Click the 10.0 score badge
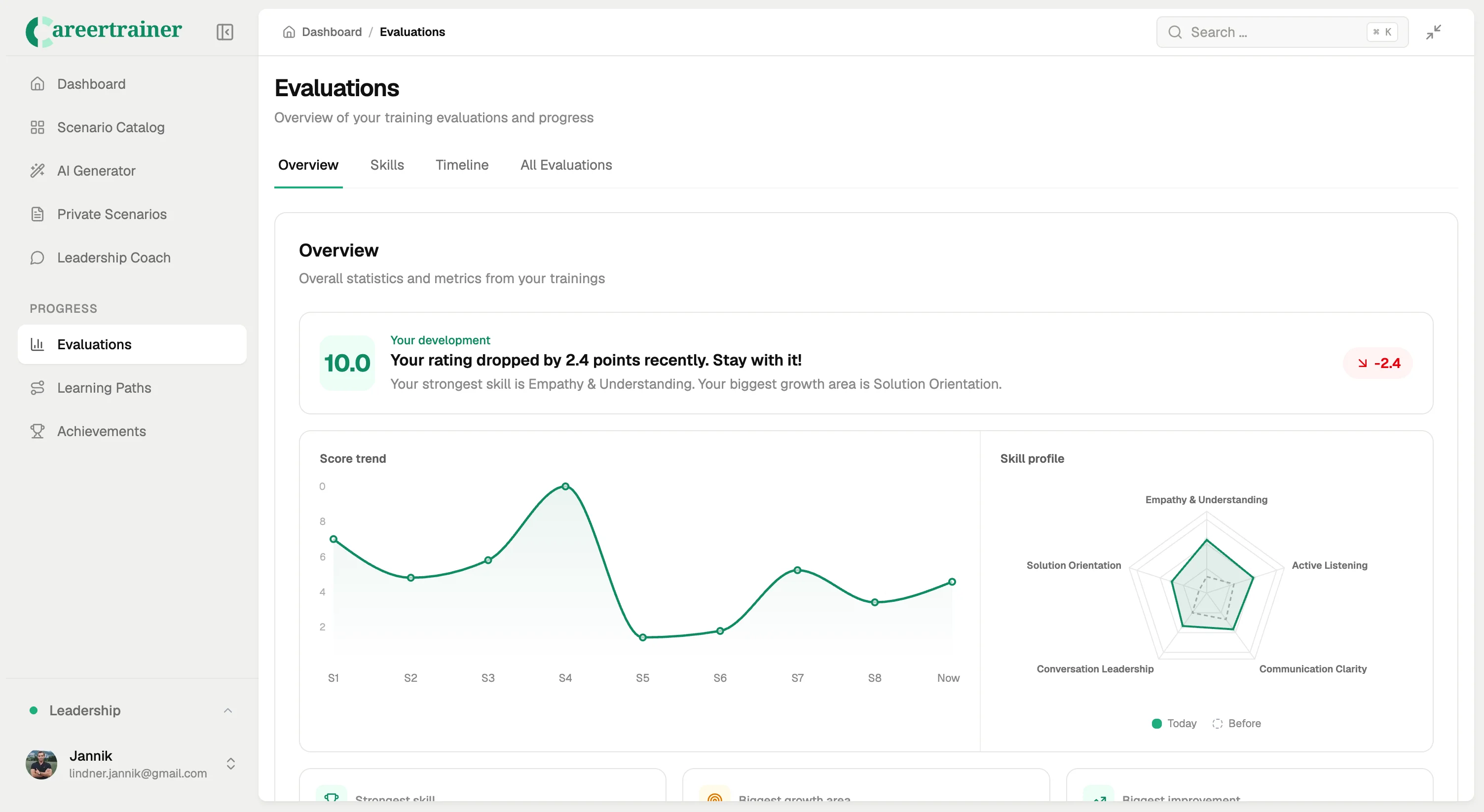1484x812 pixels. tap(347, 364)
